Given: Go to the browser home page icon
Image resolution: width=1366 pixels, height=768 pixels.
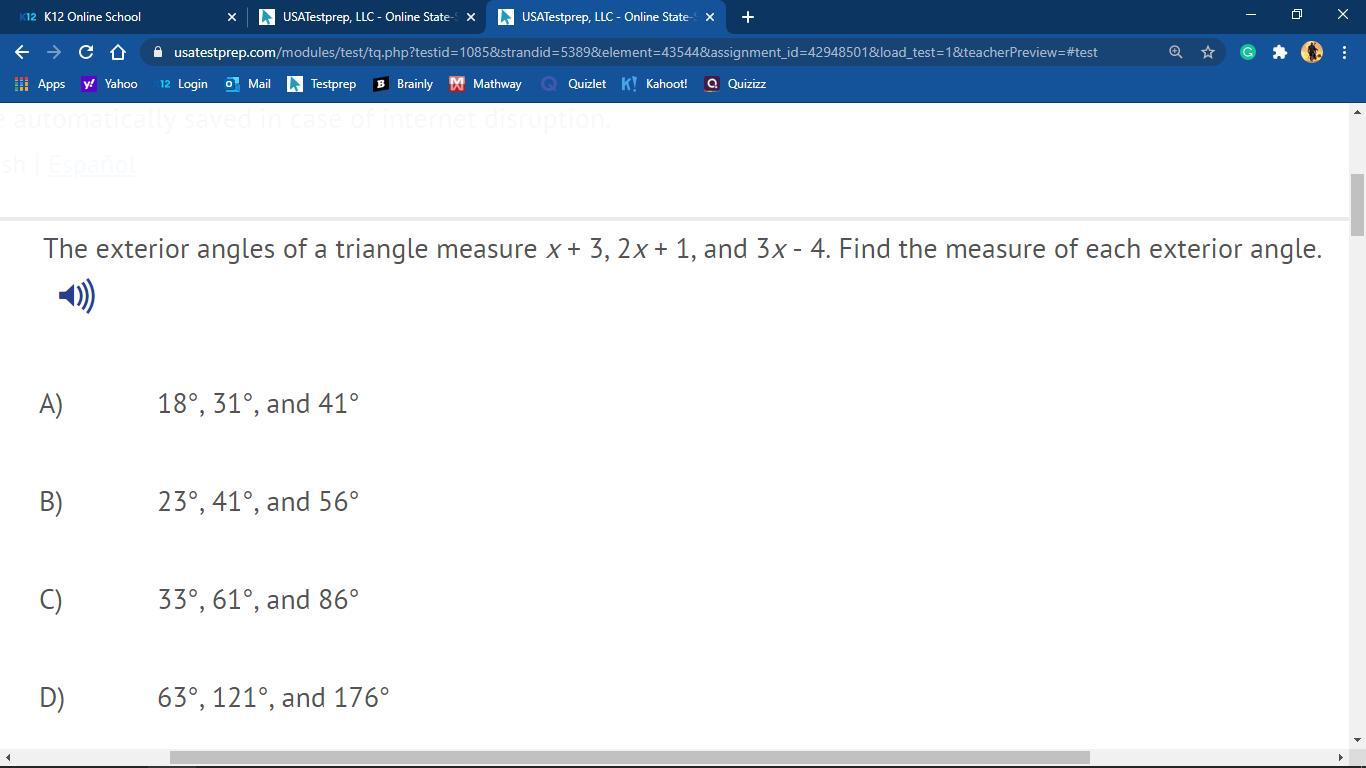Looking at the screenshot, I should click(x=118, y=52).
